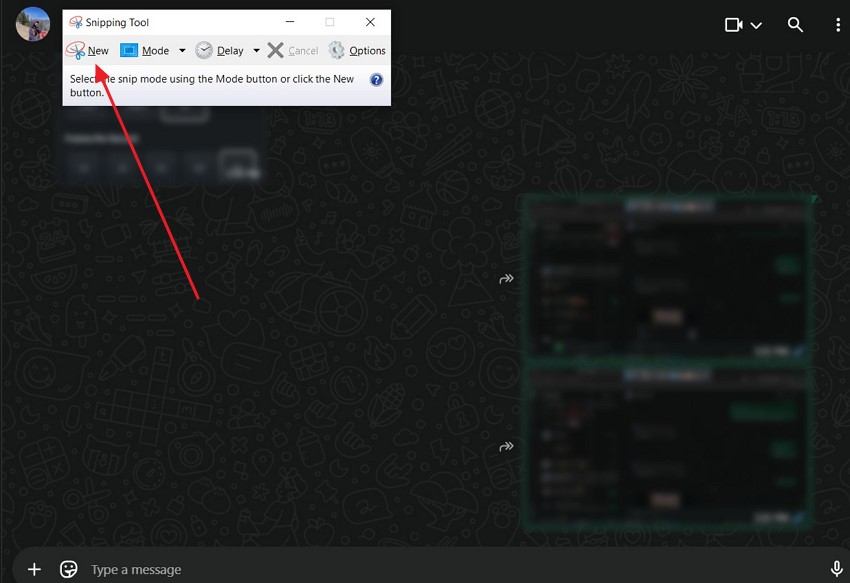
Task: Open the lower blurred image thumbnail
Action: coord(667,445)
